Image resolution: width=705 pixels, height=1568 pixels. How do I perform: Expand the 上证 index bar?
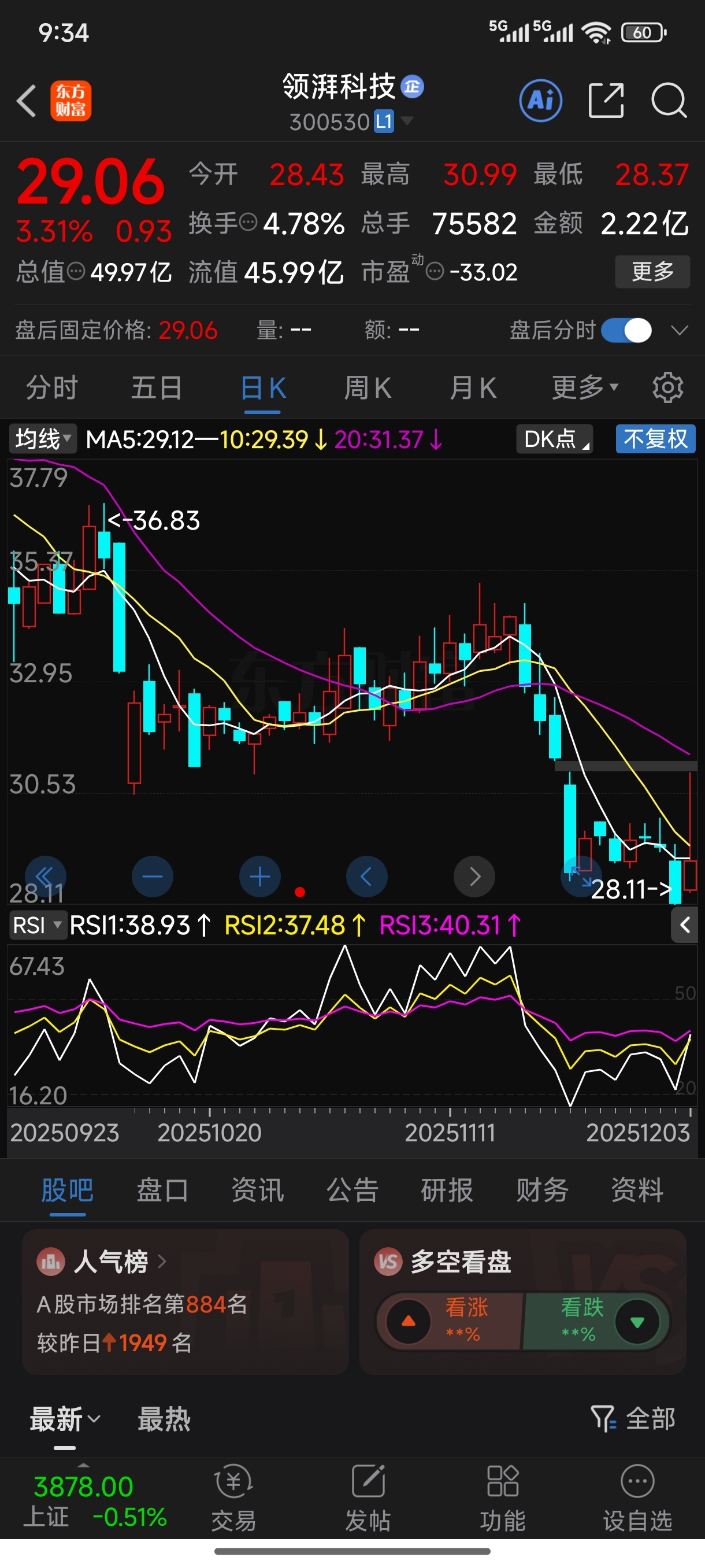click(x=83, y=1464)
